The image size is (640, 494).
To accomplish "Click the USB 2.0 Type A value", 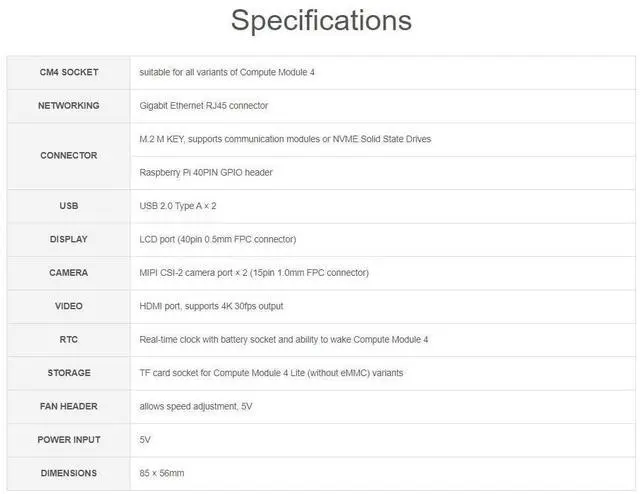I will tap(178, 206).
